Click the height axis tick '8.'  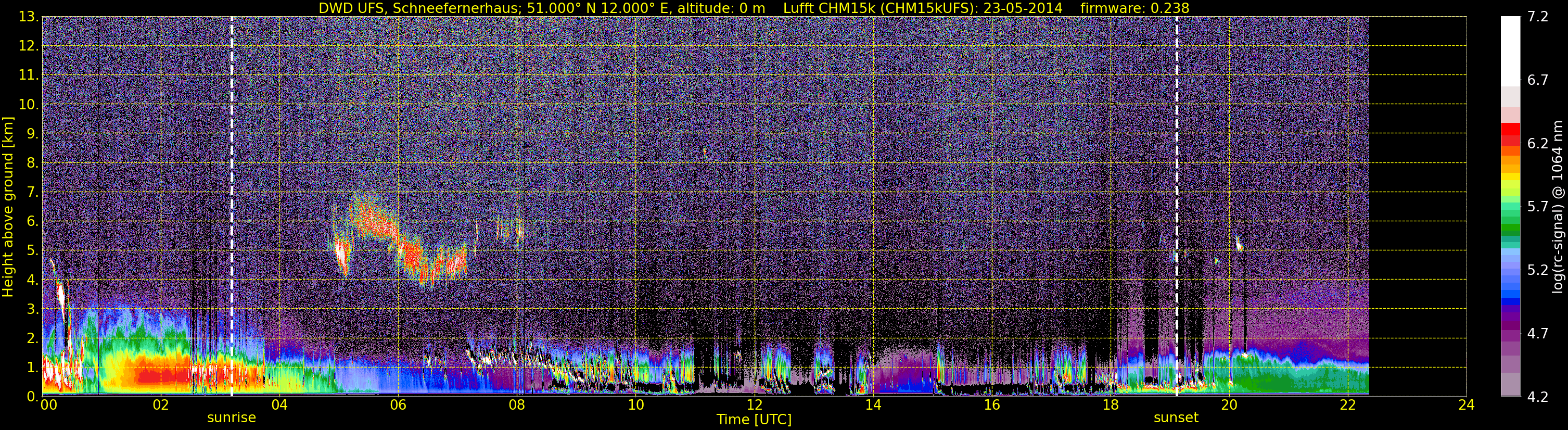click(x=32, y=163)
